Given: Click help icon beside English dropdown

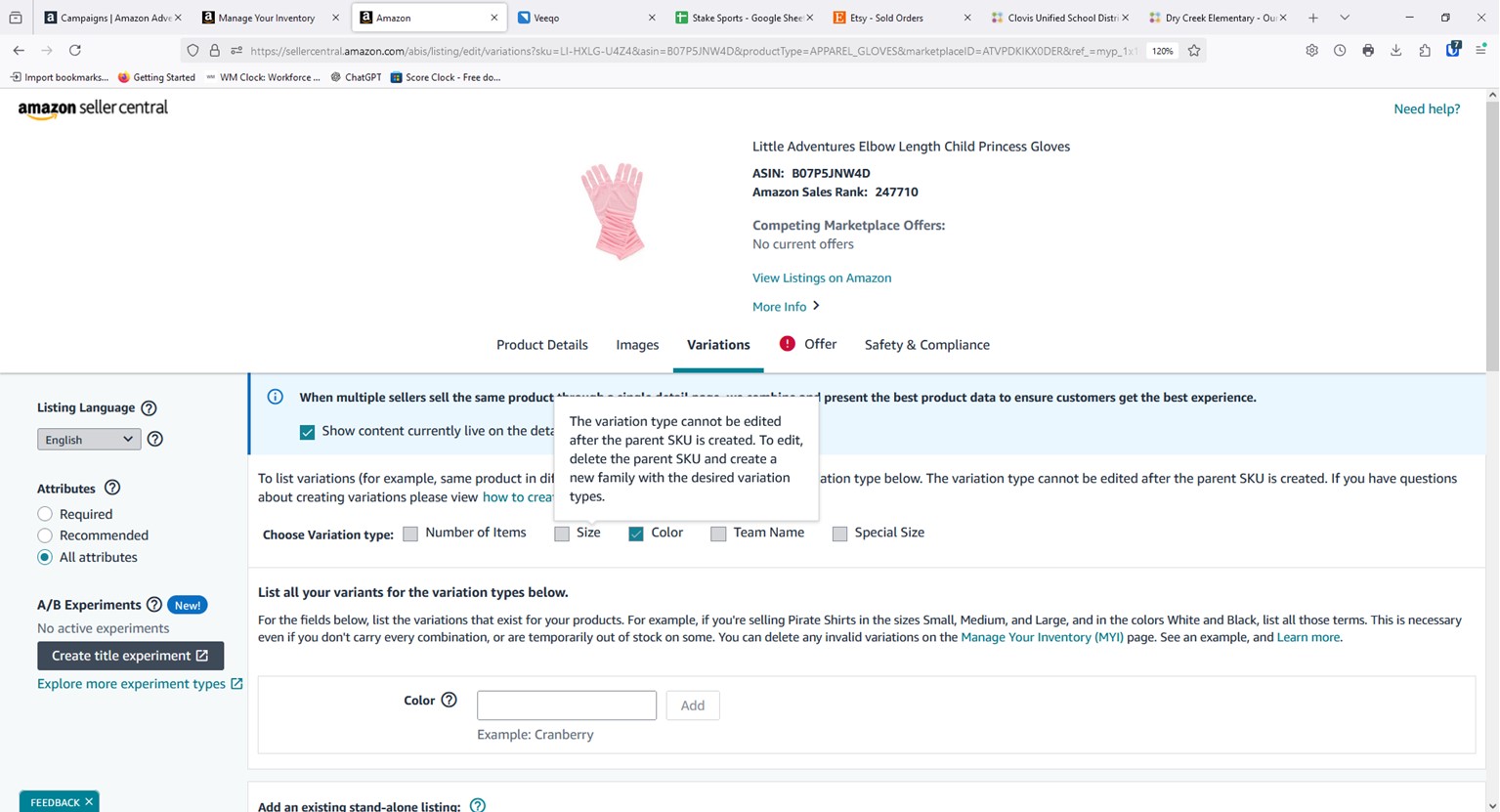Looking at the screenshot, I should [154, 440].
